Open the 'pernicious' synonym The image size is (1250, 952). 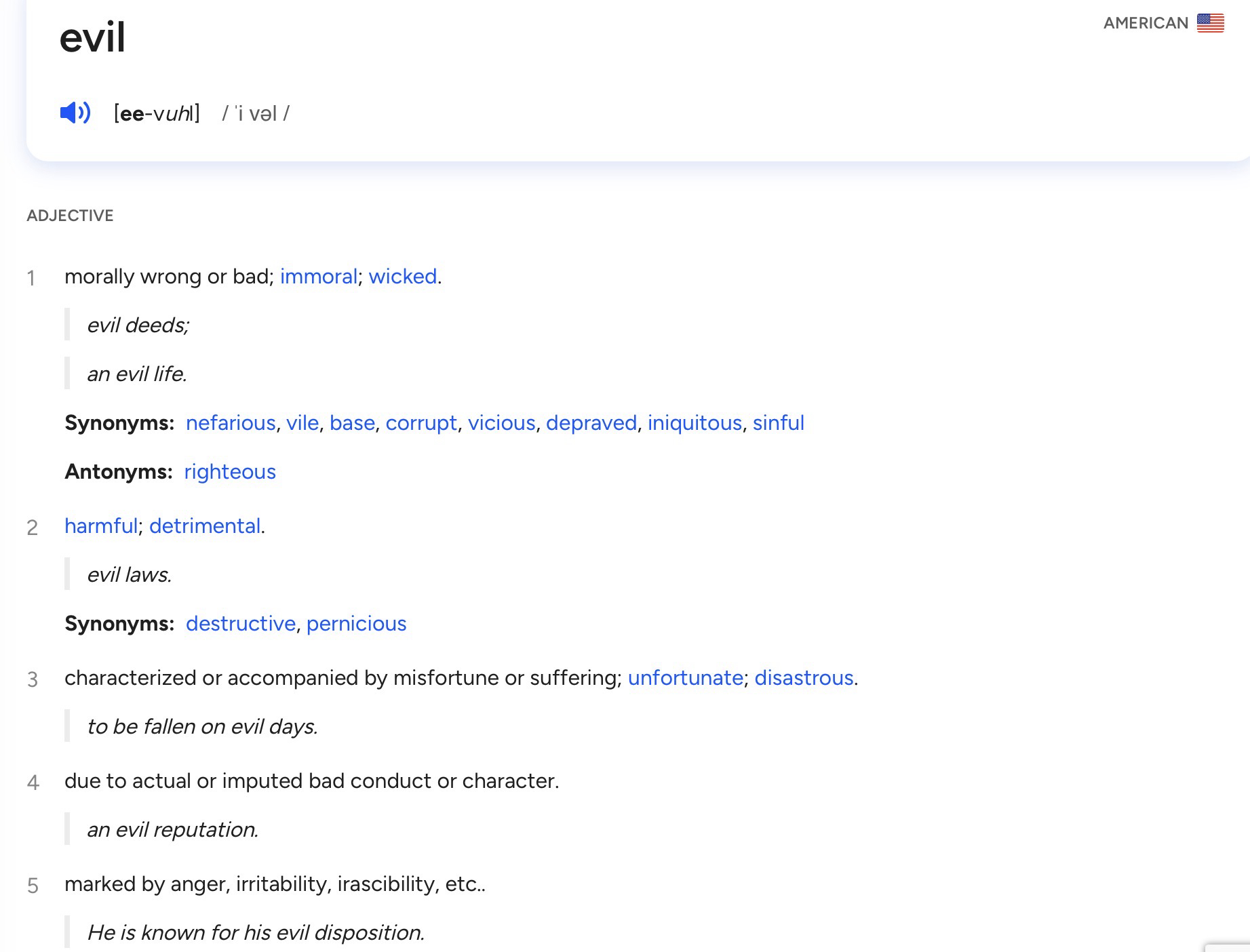pyautogui.click(x=356, y=624)
